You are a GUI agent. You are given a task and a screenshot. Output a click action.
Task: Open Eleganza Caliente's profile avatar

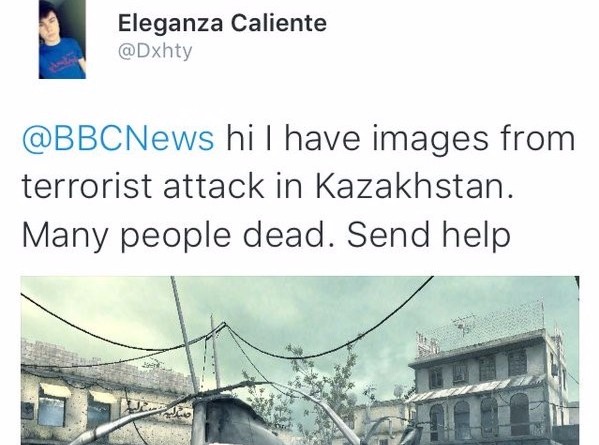coord(62,39)
